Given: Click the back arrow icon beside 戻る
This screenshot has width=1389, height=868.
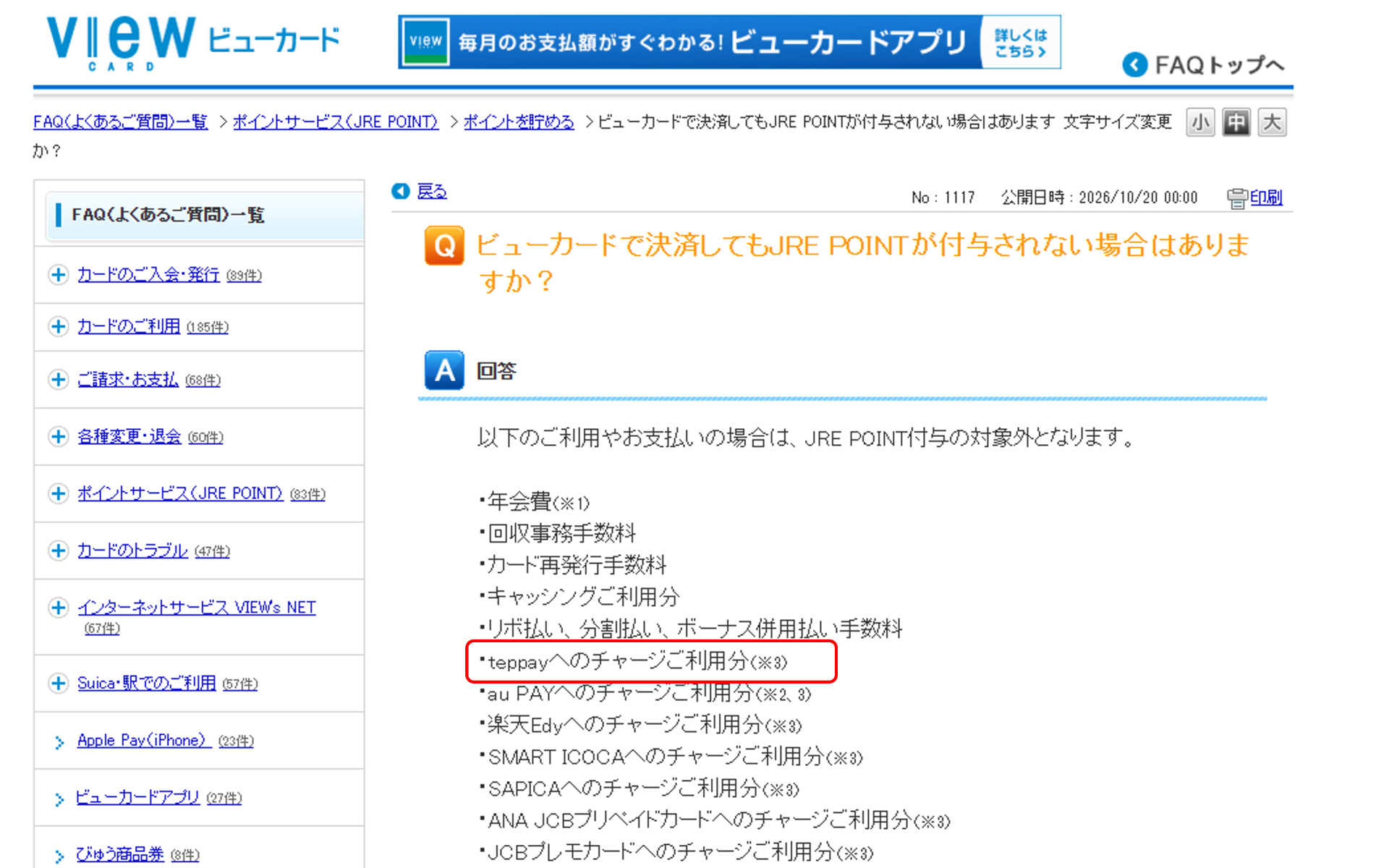Looking at the screenshot, I should [x=401, y=191].
